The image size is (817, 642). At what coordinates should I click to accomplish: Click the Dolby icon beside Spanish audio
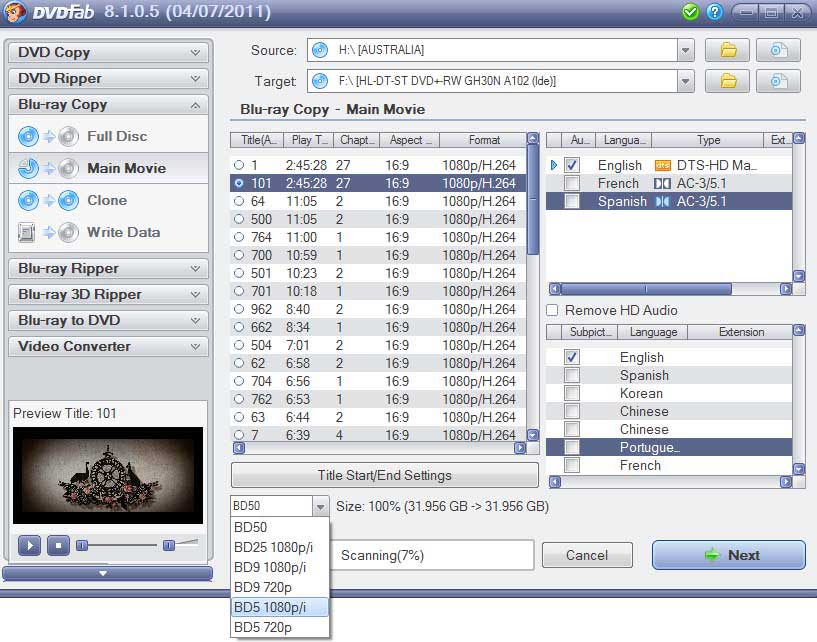[x=662, y=202]
